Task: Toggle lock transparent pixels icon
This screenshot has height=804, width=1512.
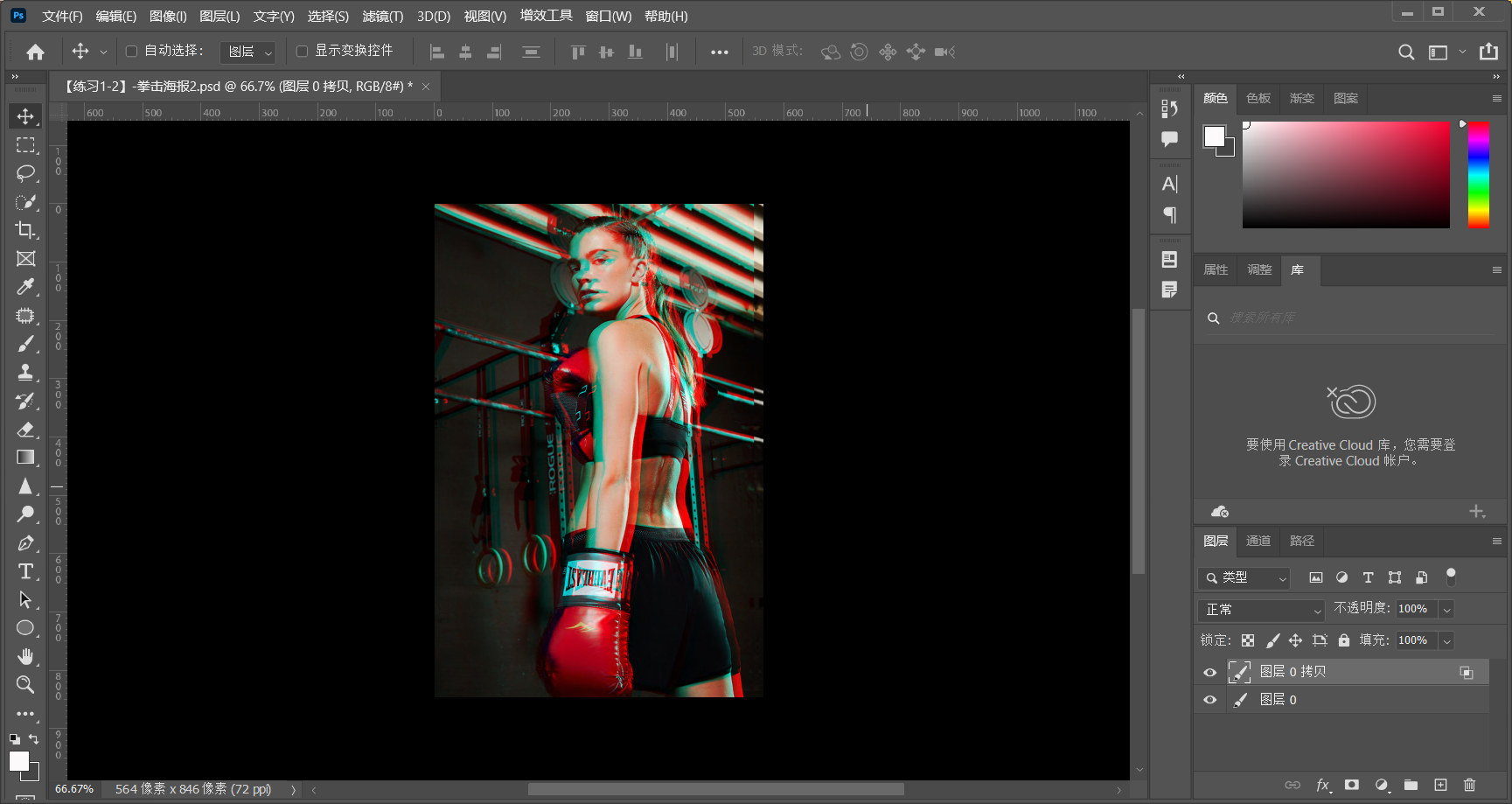Action: (1248, 640)
